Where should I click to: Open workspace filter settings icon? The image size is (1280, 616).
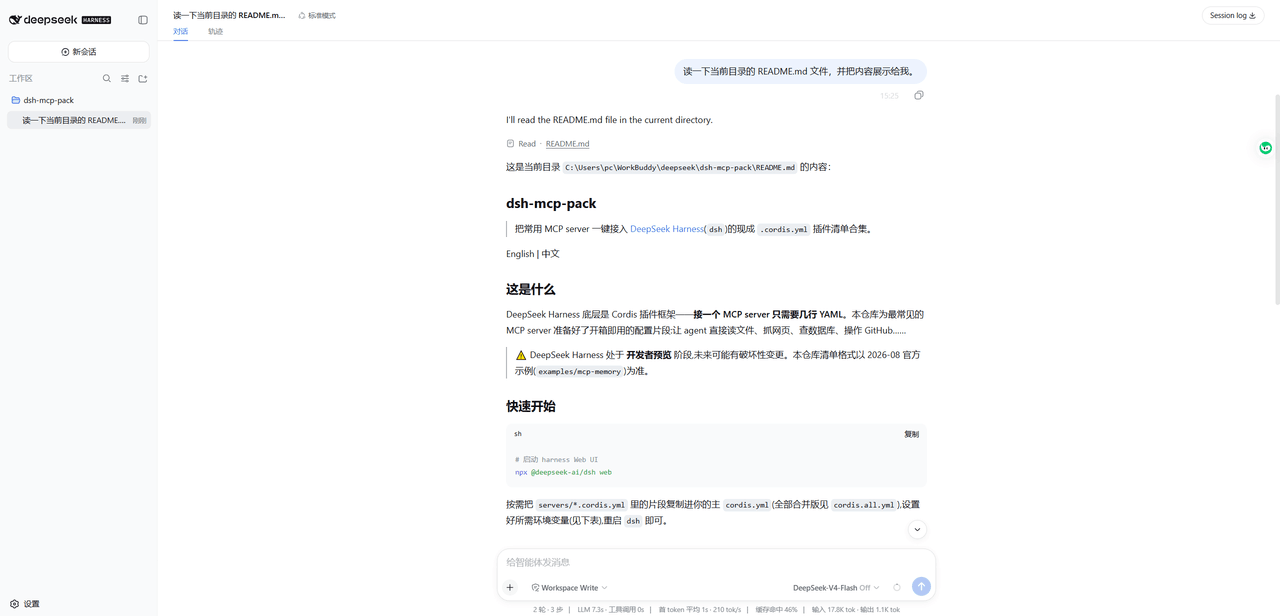tap(125, 78)
